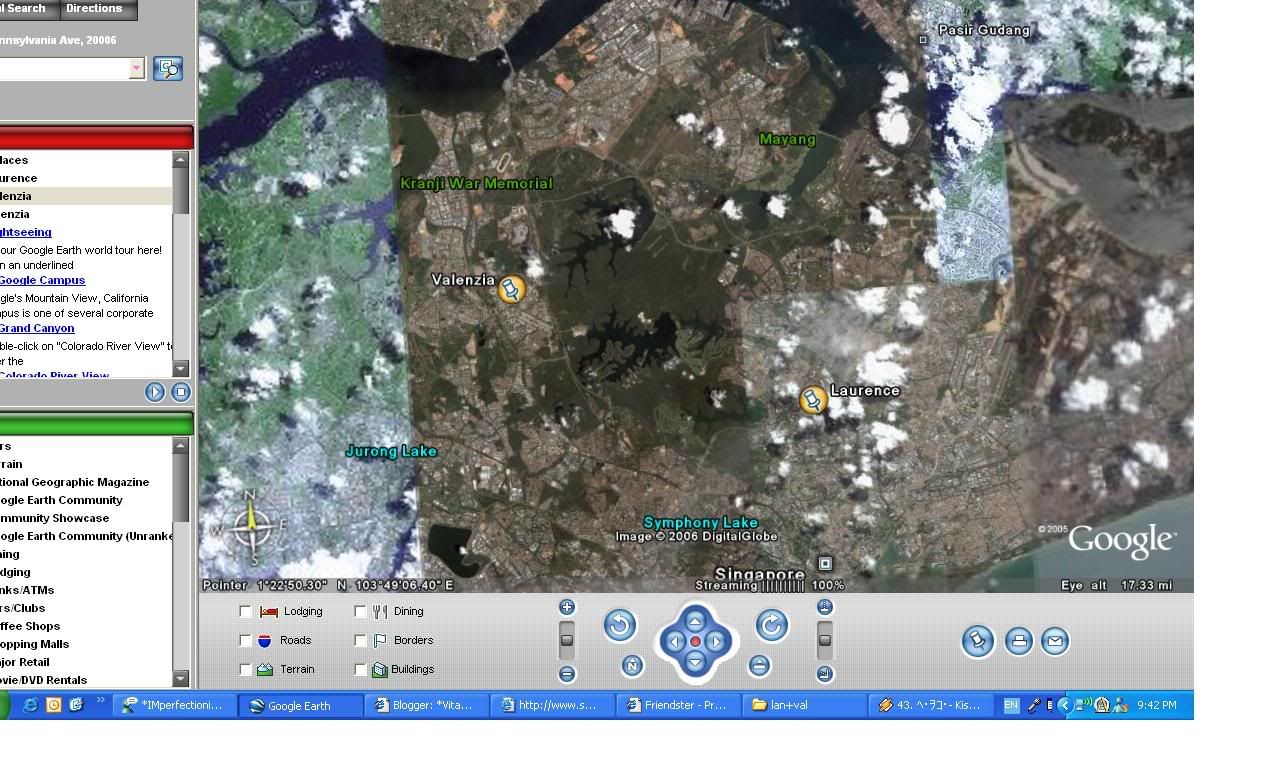Pan the map left

[674, 641]
